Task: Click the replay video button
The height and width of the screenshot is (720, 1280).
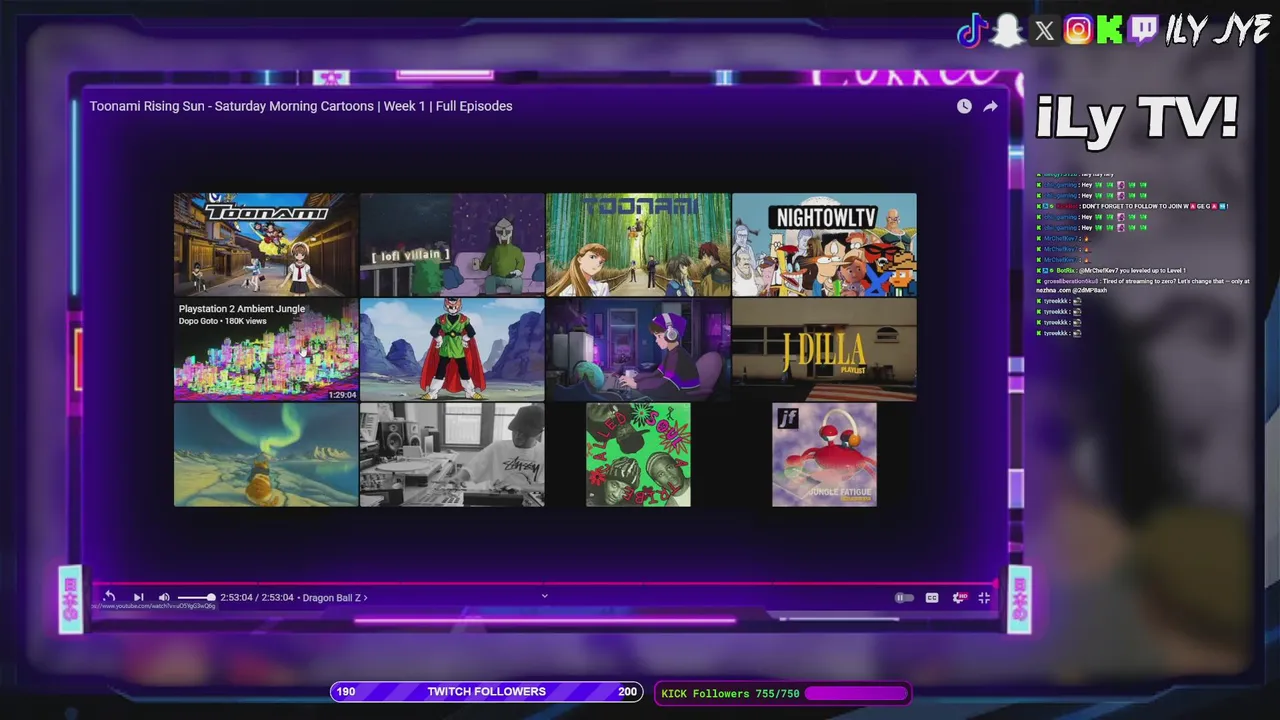Action: tap(110, 597)
